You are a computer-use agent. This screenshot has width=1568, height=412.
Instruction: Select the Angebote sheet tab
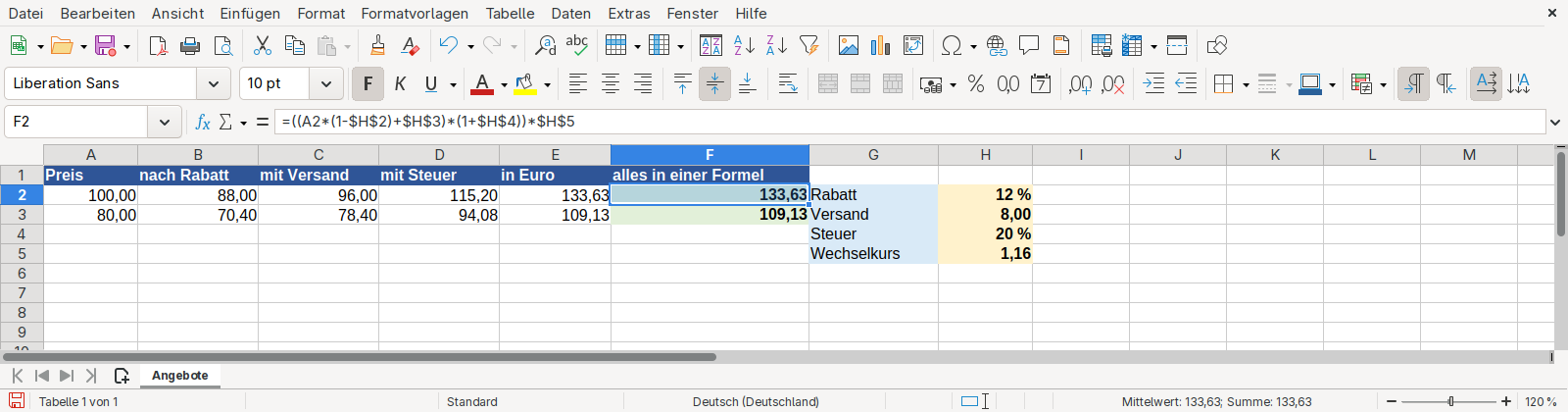180,376
